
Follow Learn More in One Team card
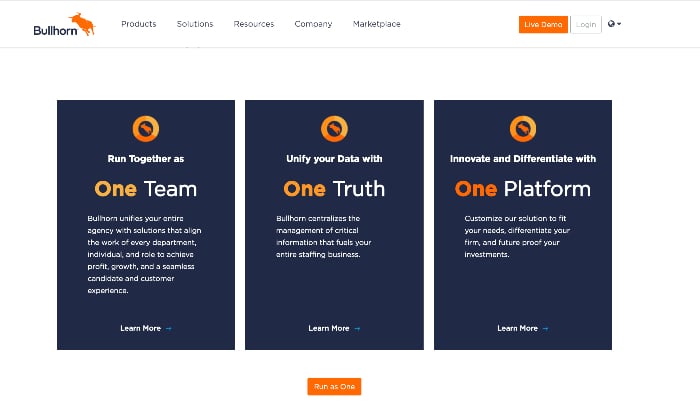tap(141, 329)
